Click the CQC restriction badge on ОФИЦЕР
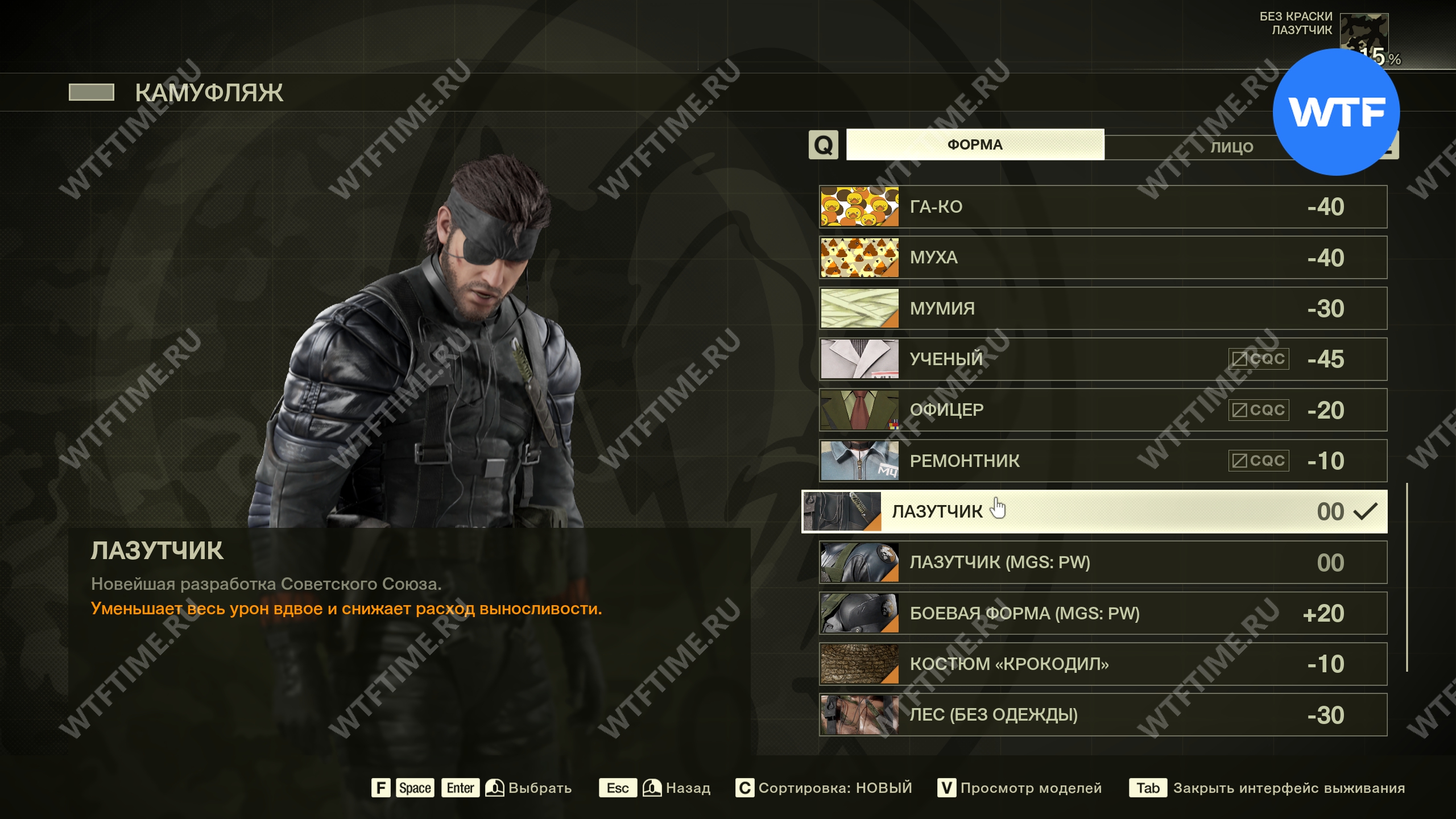This screenshot has width=1456, height=819. (1259, 410)
